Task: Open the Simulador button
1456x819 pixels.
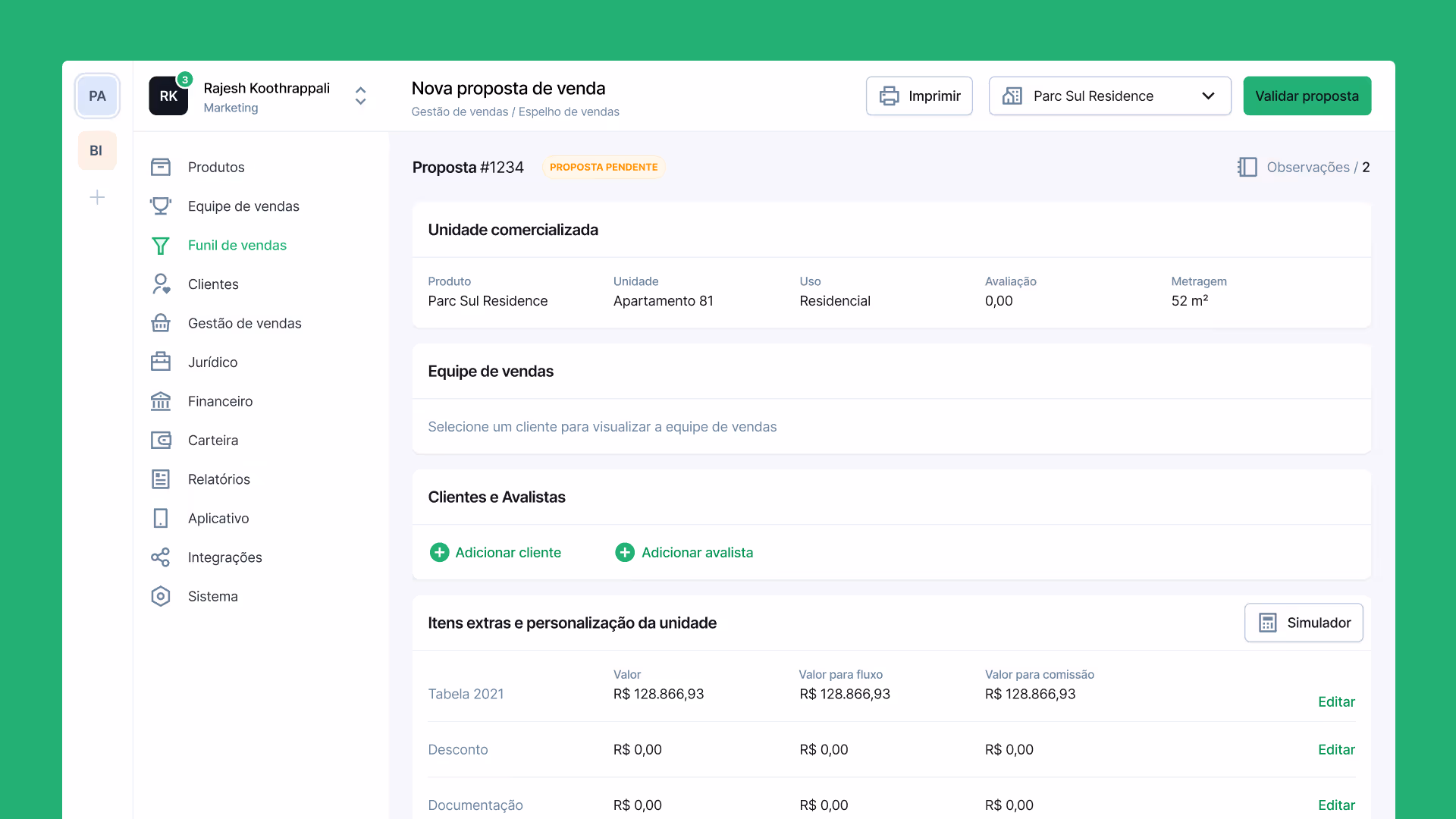Action: click(x=1304, y=623)
